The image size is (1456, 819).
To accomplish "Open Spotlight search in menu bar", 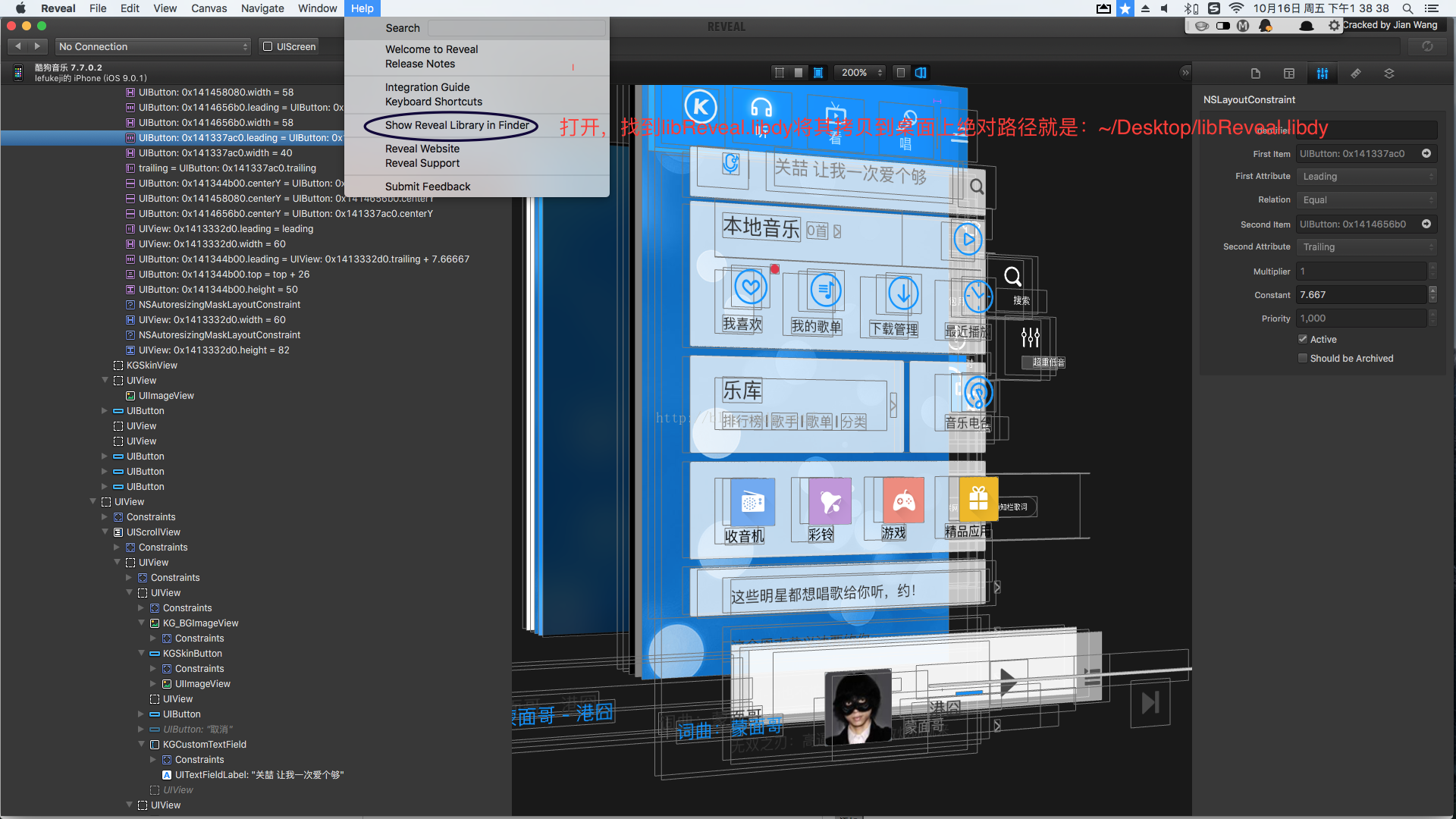I will click(x=1407, y=8).
